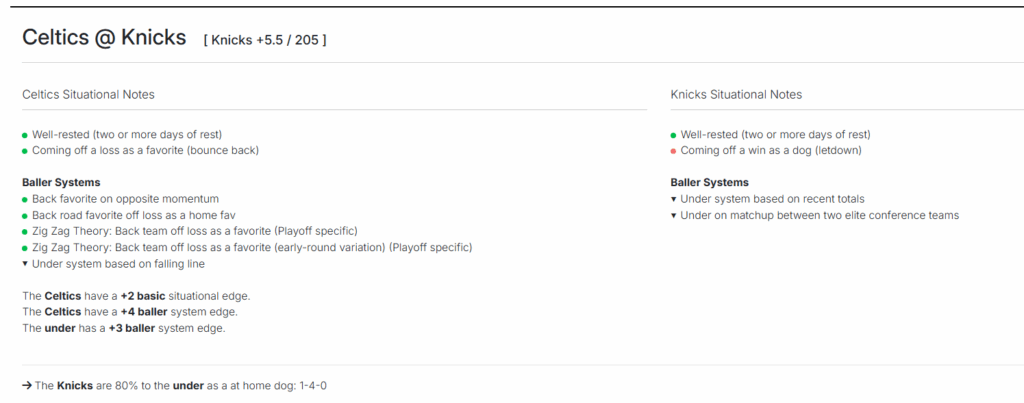Expand Under on matchup between two elite teams

coord(673,216)
